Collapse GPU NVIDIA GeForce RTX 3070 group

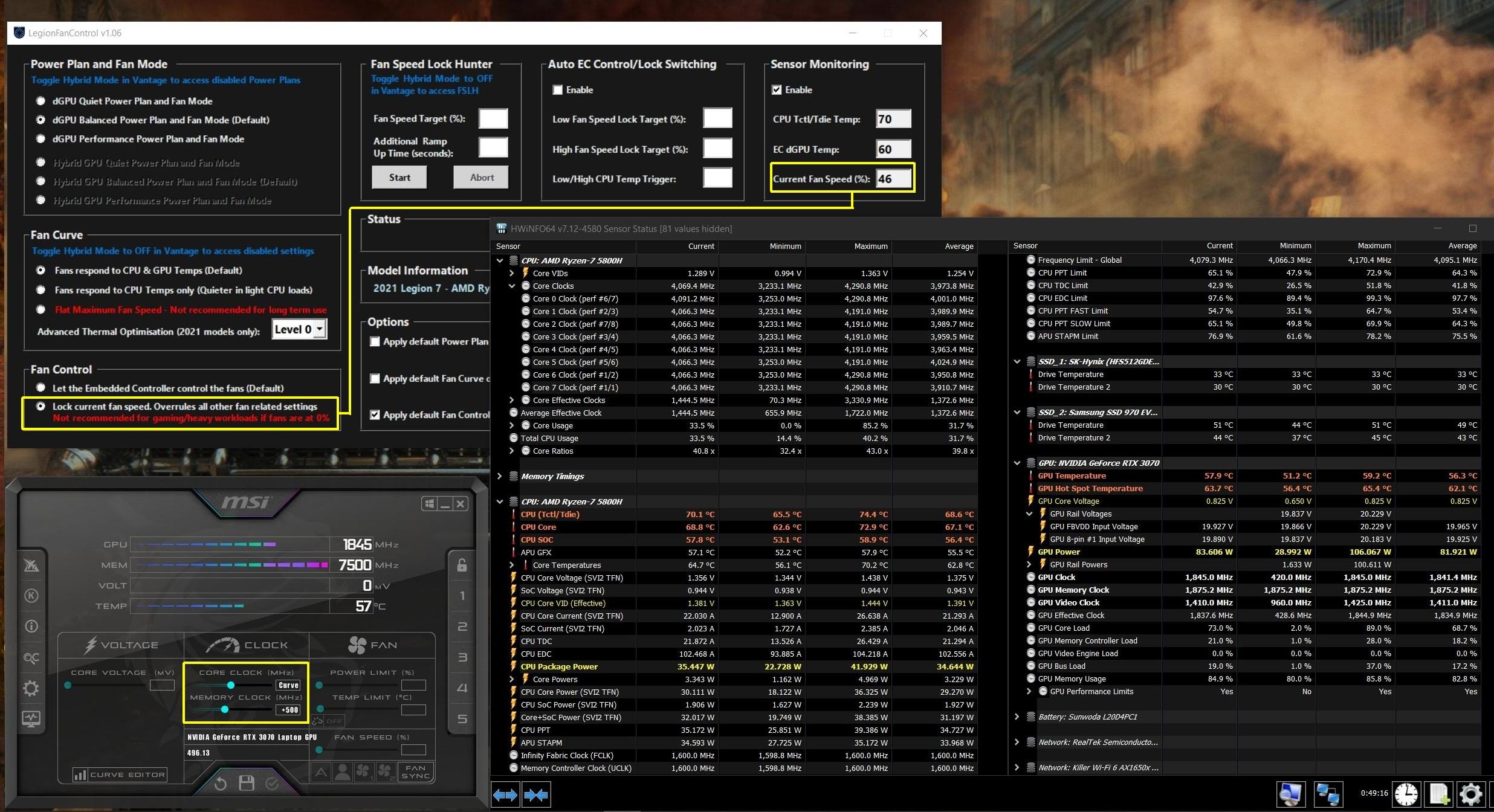[1017, 463]
